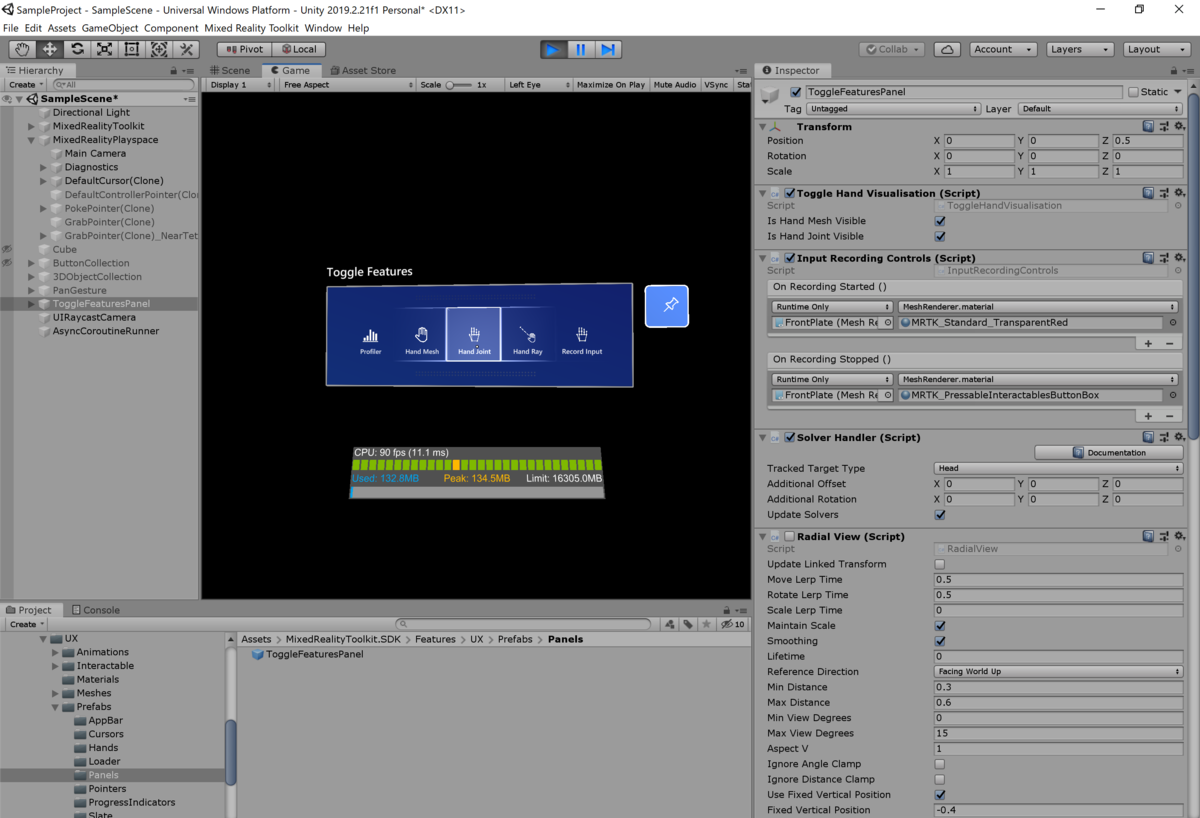Image resolution: width=1200 pixels, height=818 pixels.
Task: Open the Mixed Reality Toolkit menu
Action: click(x=251, y=28)
